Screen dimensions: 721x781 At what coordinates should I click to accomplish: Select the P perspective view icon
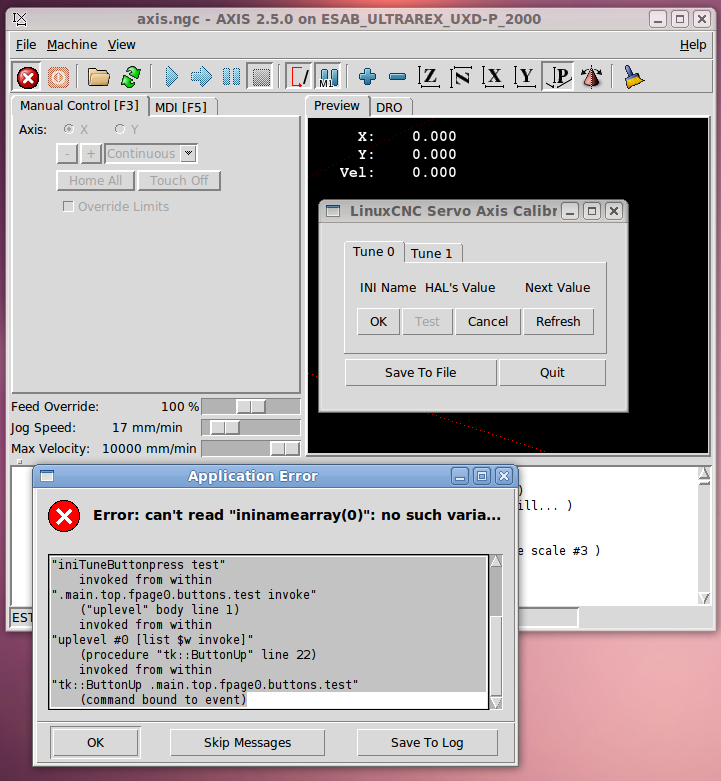(558, 77)
